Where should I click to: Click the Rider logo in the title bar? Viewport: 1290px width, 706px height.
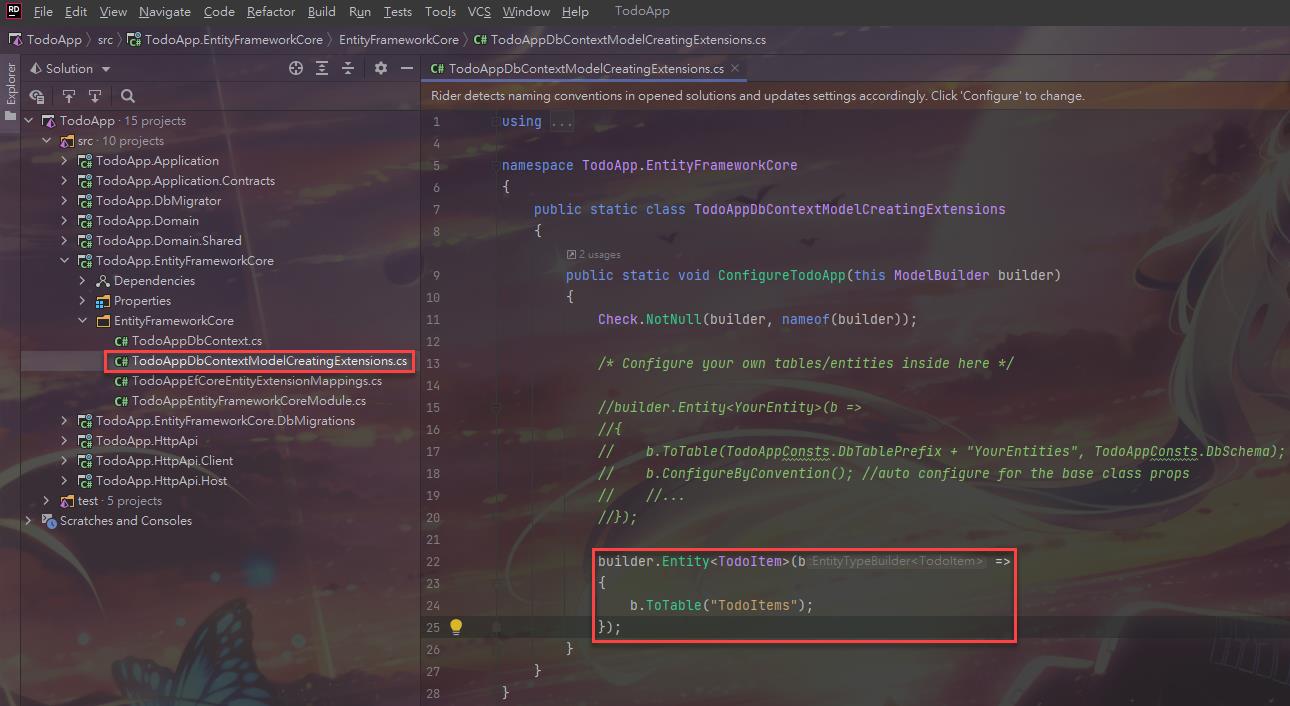click(15, 11)
